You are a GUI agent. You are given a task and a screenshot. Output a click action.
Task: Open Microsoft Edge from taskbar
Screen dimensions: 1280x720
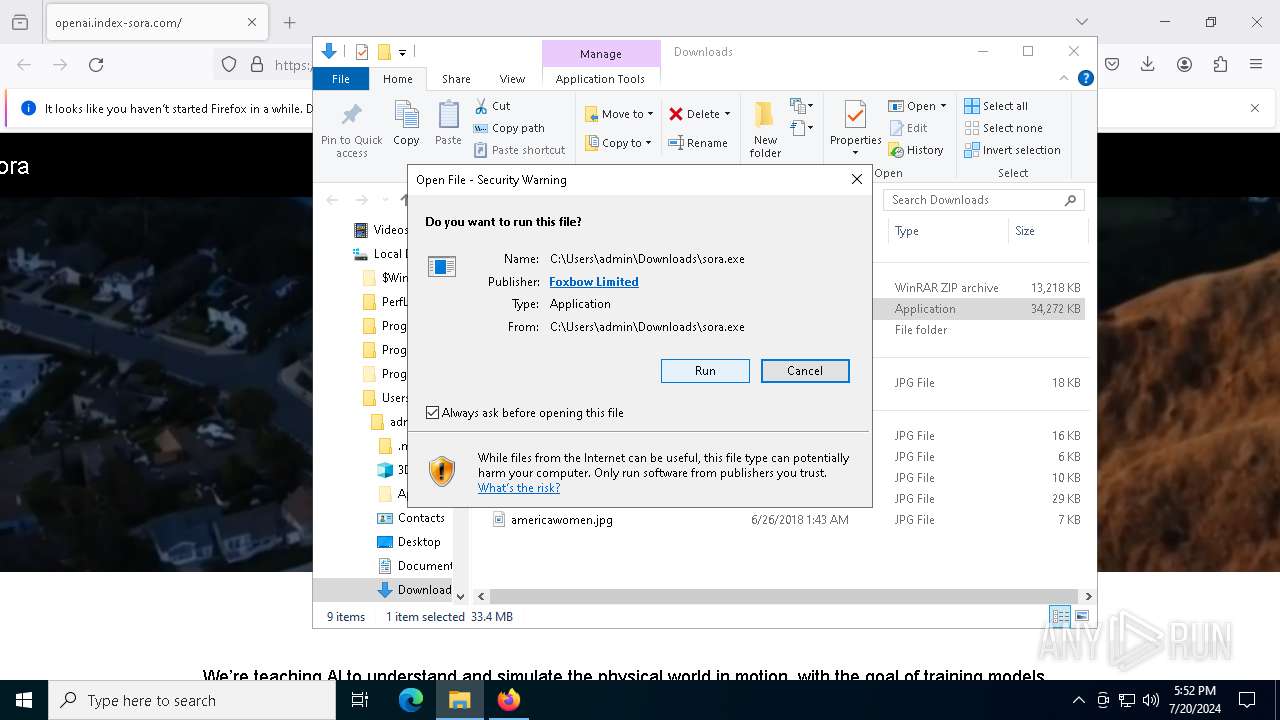pos(411,700)
